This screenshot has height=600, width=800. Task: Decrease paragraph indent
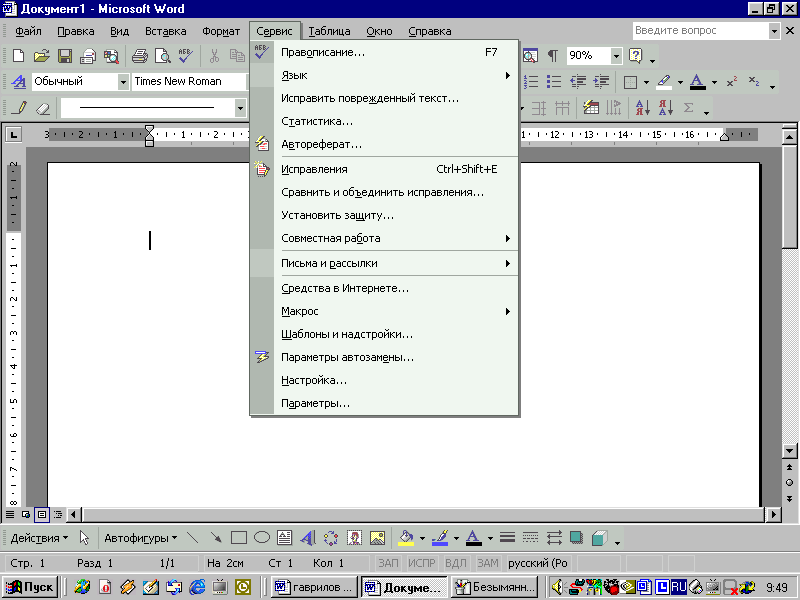[x=578, y=82]
